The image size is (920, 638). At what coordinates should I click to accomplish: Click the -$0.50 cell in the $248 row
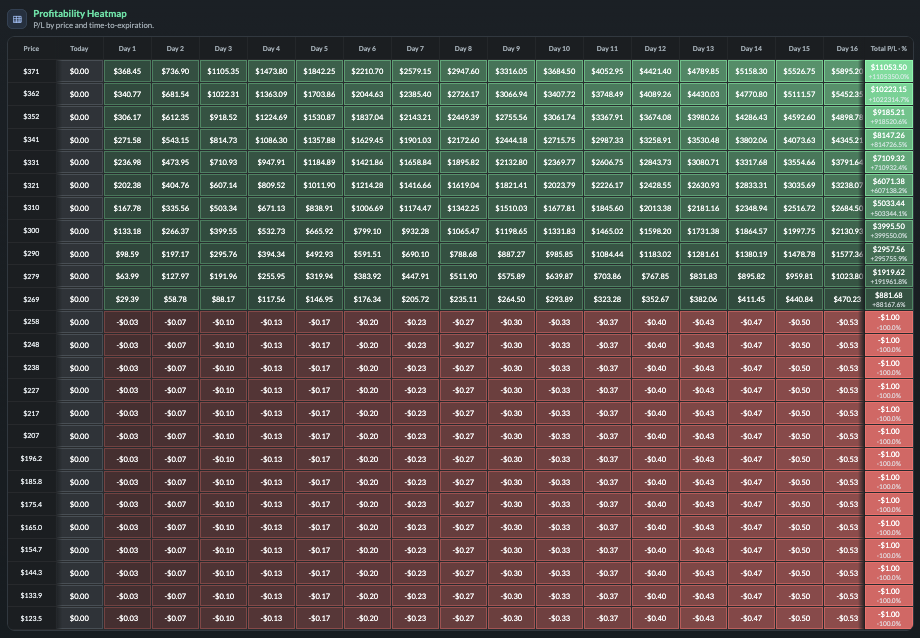click(799, 345)
